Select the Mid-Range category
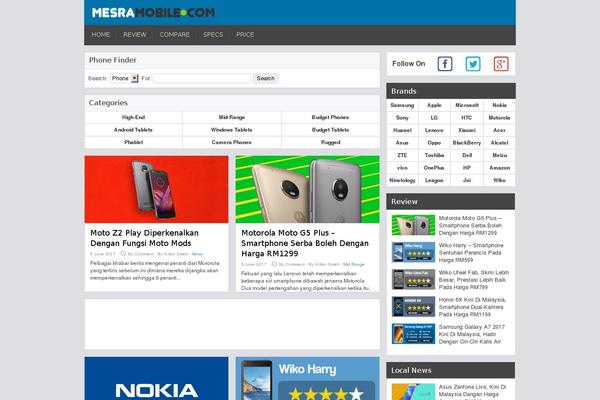 [x=232, y=117]
